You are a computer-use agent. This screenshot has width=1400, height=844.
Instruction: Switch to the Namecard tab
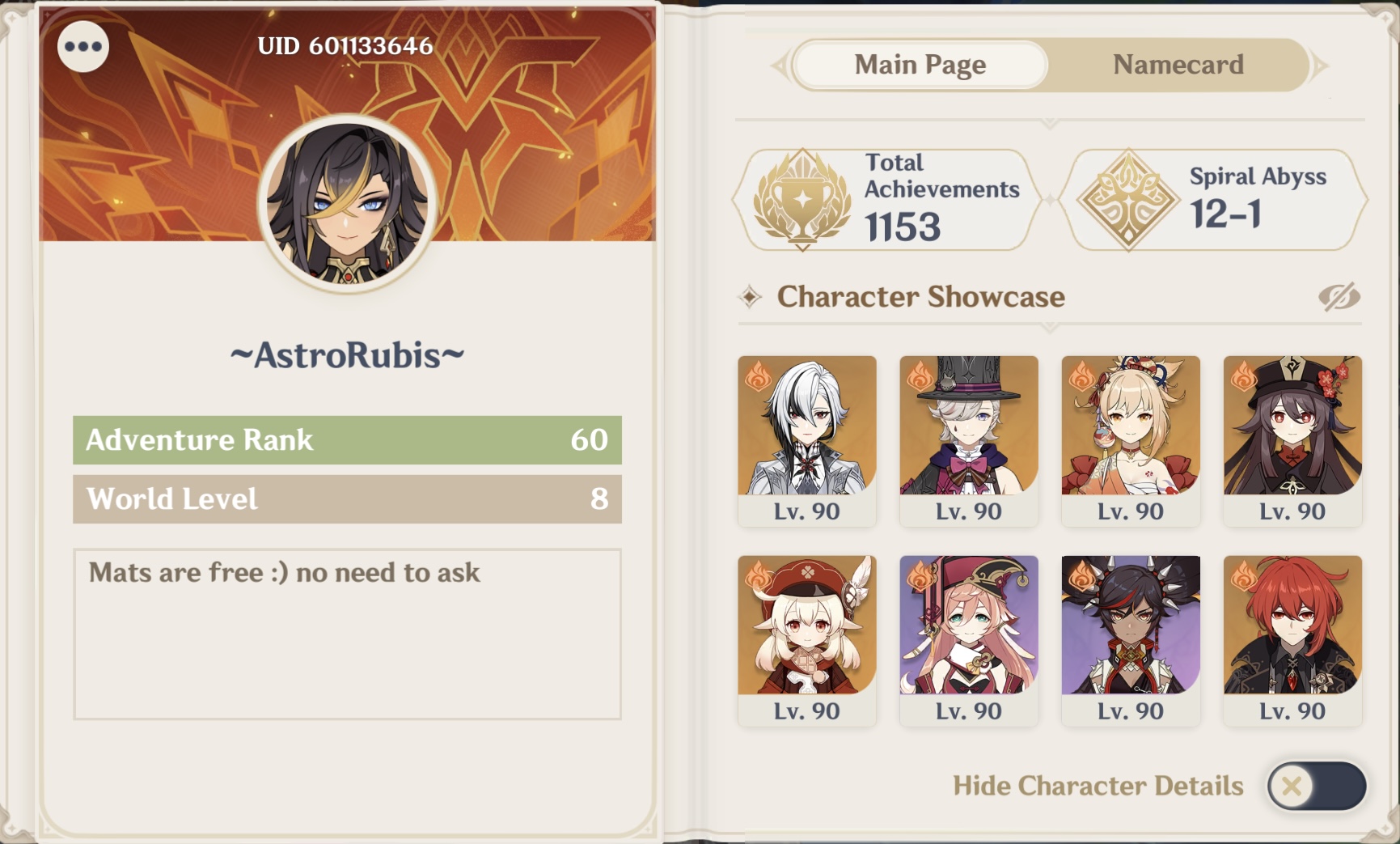[1178, 65]
